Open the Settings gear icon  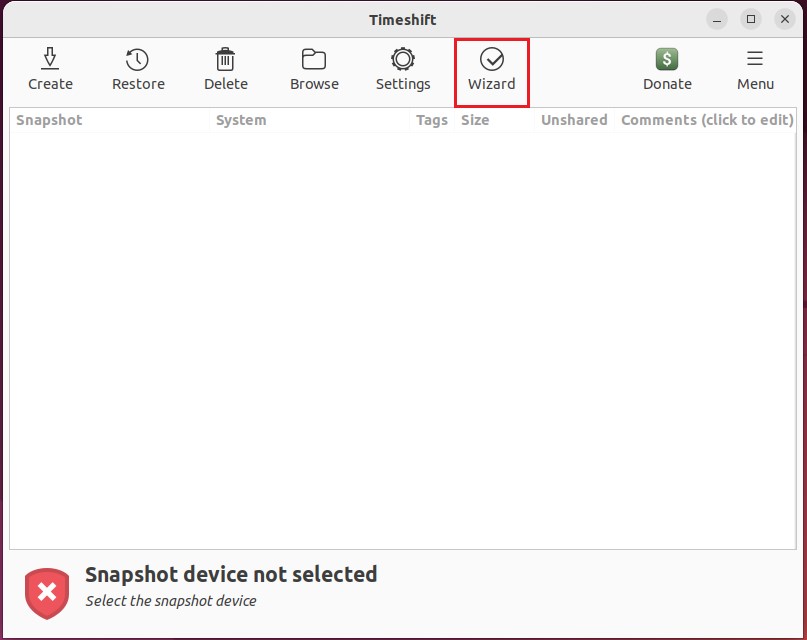(402, 59)
